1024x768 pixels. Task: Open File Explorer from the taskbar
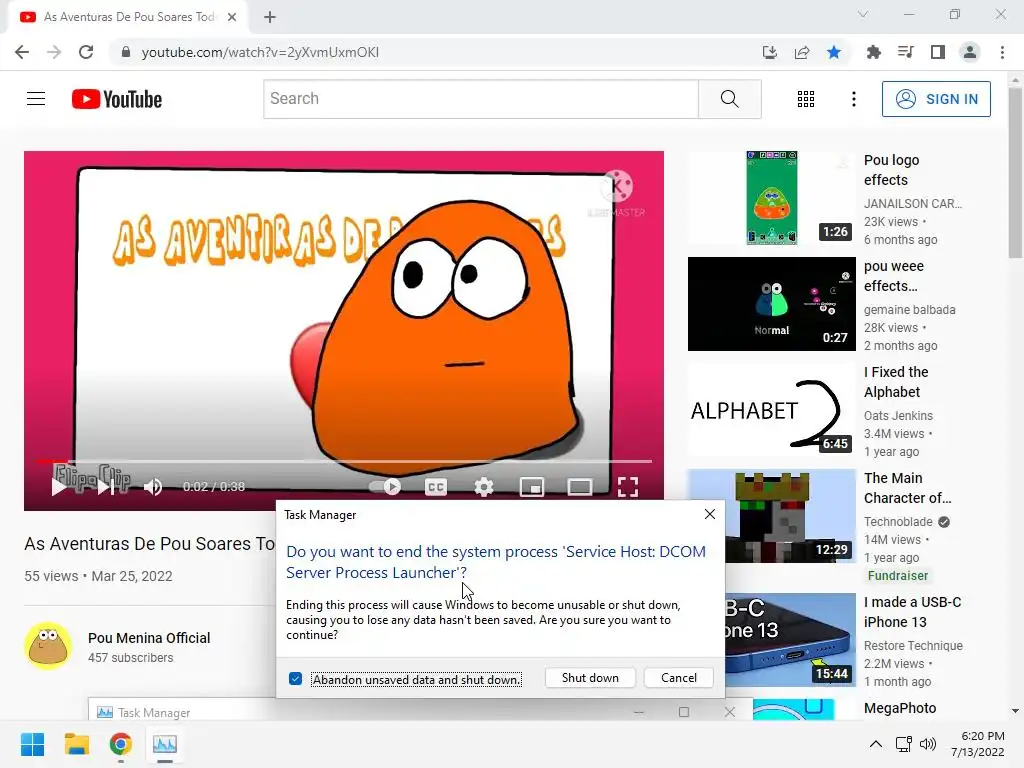tap(76, 744)
